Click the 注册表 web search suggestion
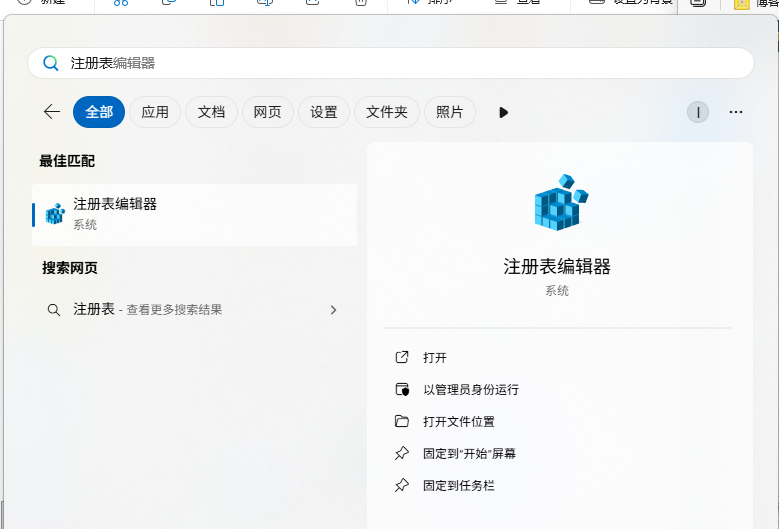This screenshot has height=529, width=779. coord(195,309)
